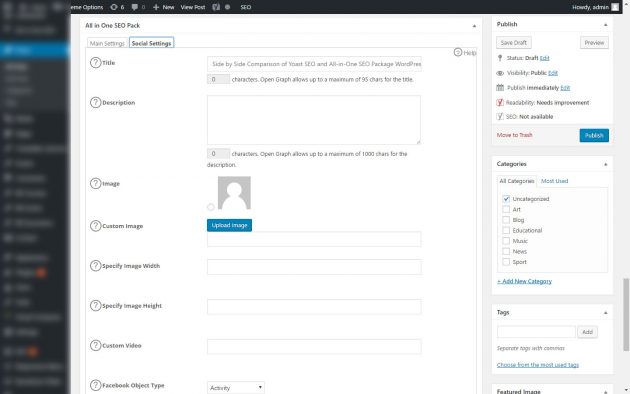Enable the Music category
630x394 pixels.
[506, 241]
